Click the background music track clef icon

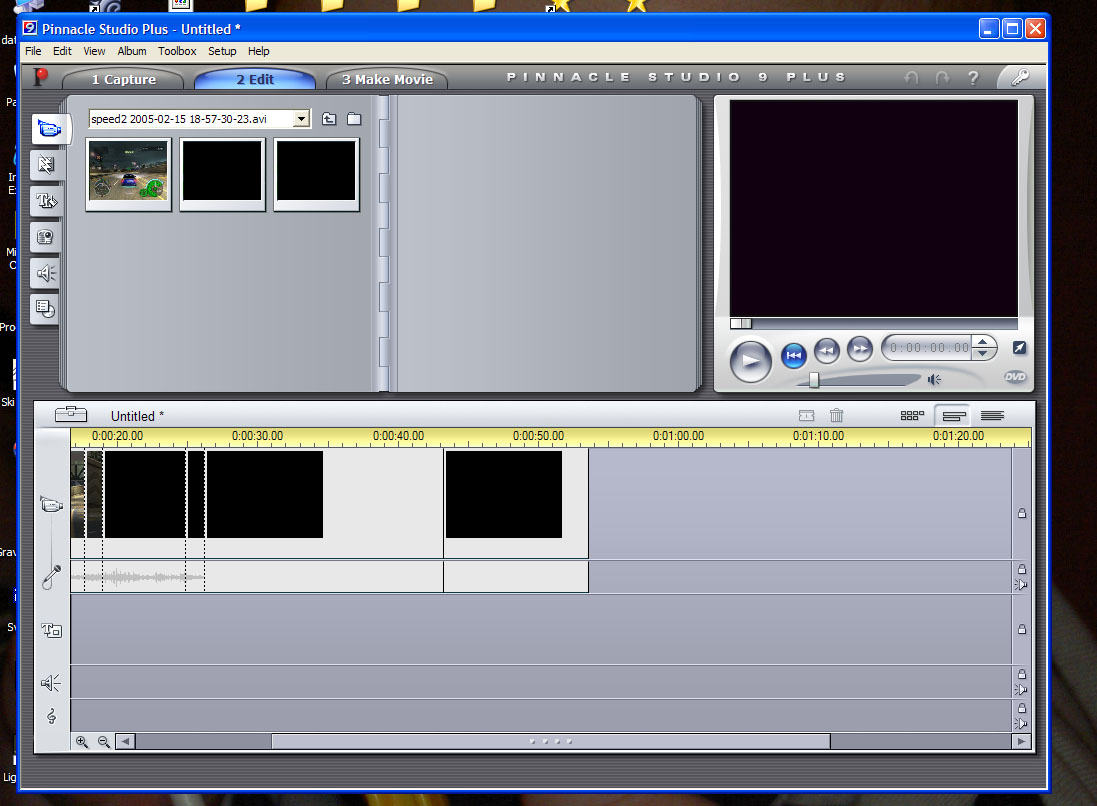click(51, 716)
